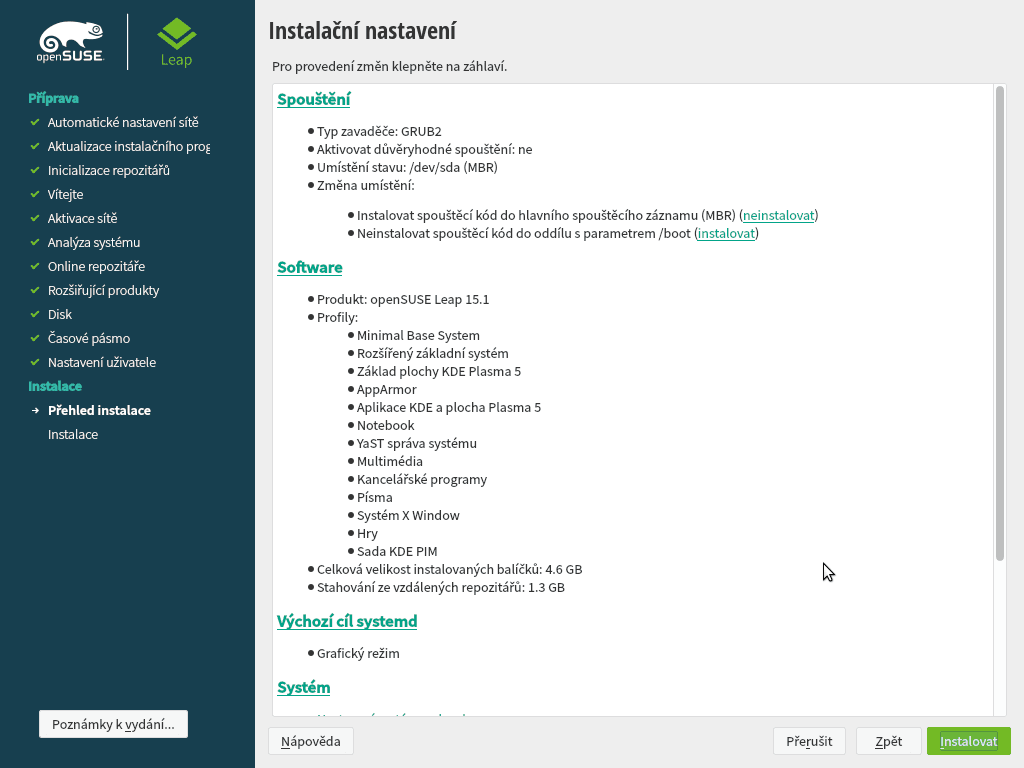Image resolution: width=1024 pixels, height=768 pixels.
Task: Click the checkmark beside Automatické nastavení sítě
Action: click(35, 122)
